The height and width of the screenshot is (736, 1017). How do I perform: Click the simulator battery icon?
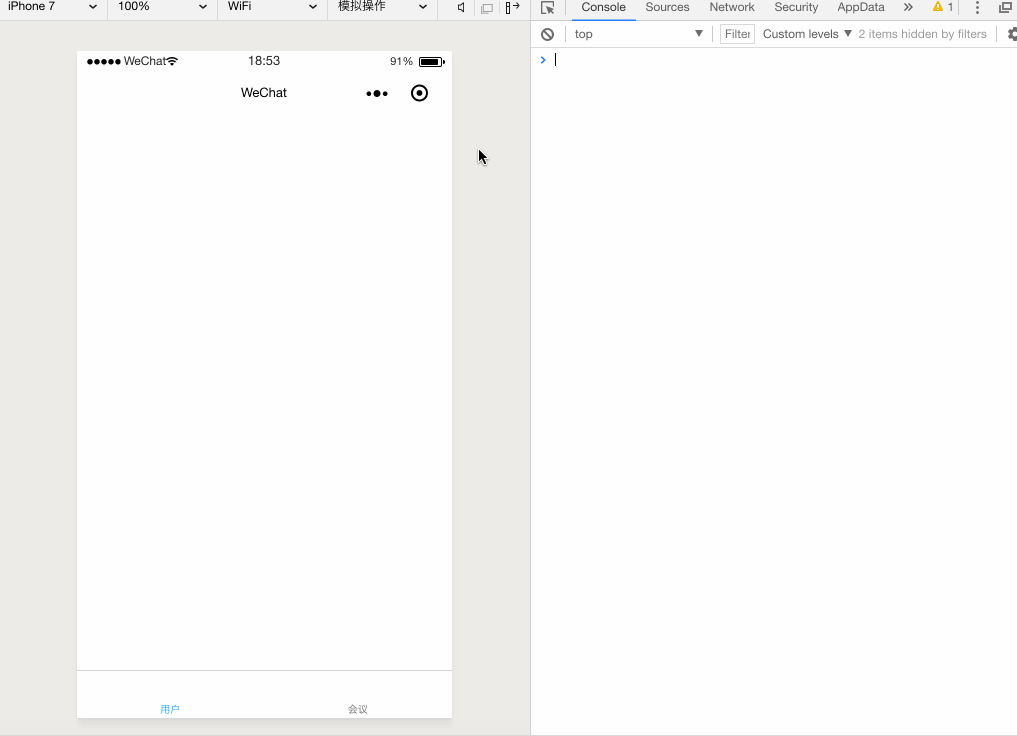pos(431,62)
